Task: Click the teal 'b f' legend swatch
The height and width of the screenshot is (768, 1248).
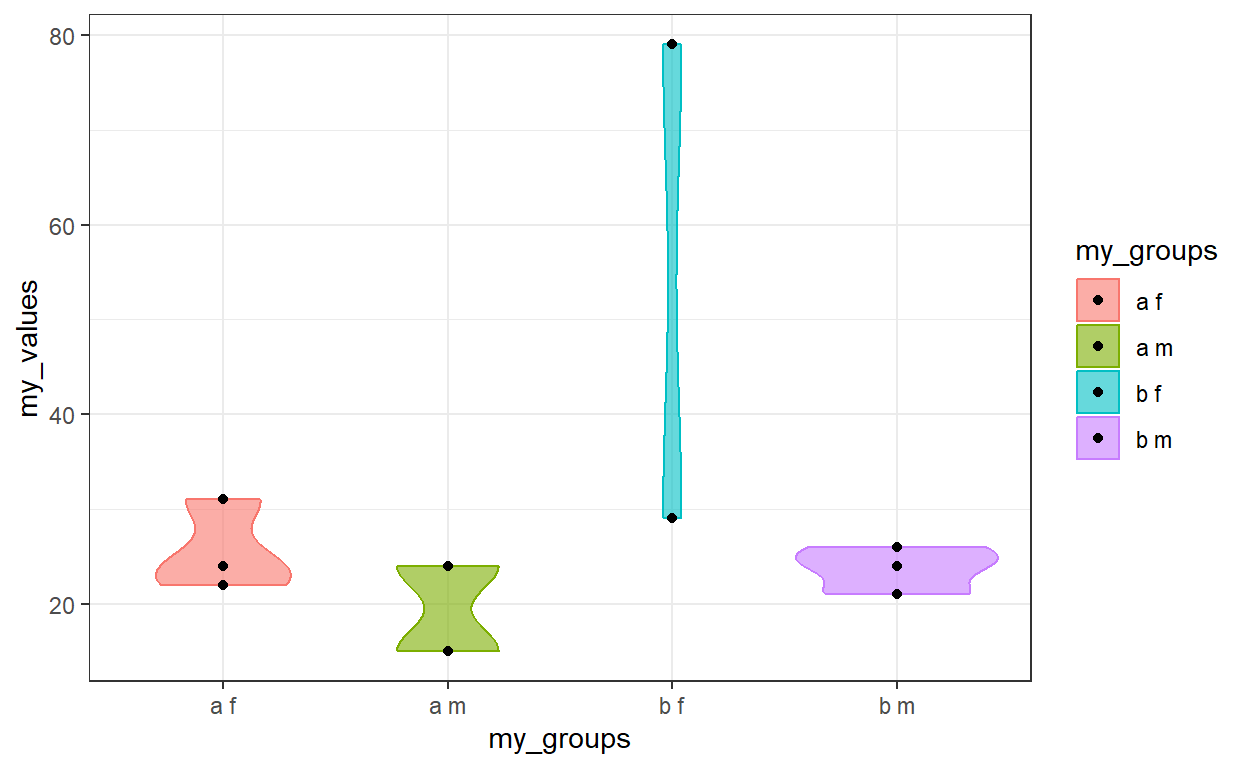Action: [1098, 392]
